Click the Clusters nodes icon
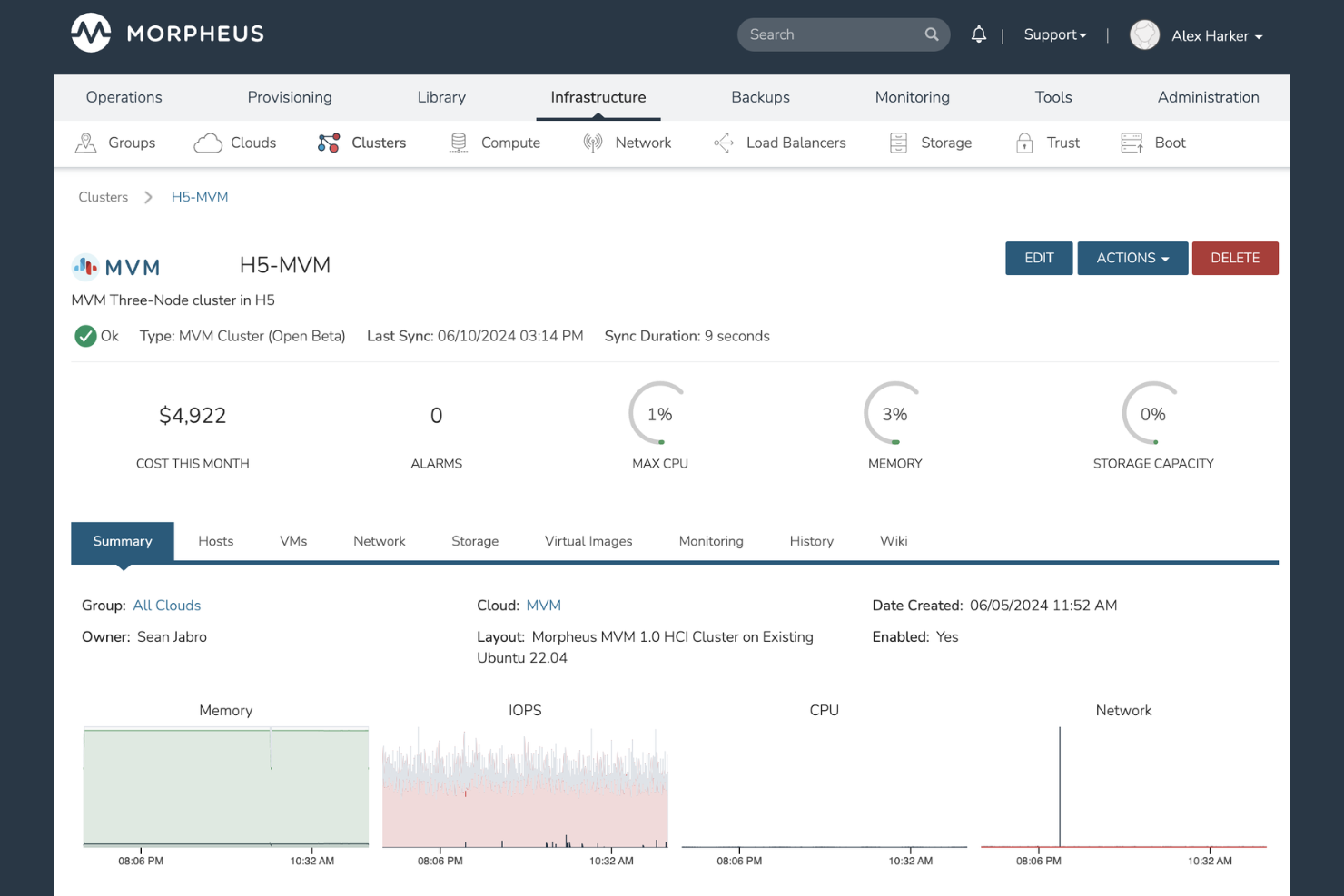1344x896 pixels. point(329,143)
